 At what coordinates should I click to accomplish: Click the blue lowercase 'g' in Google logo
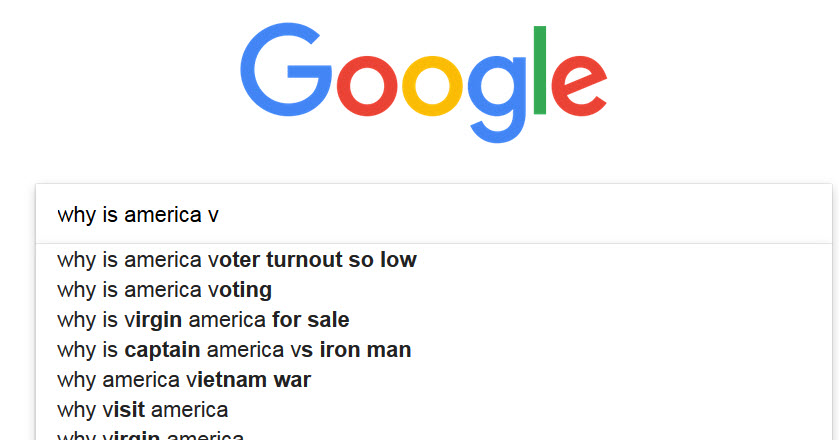click(498, 99)
